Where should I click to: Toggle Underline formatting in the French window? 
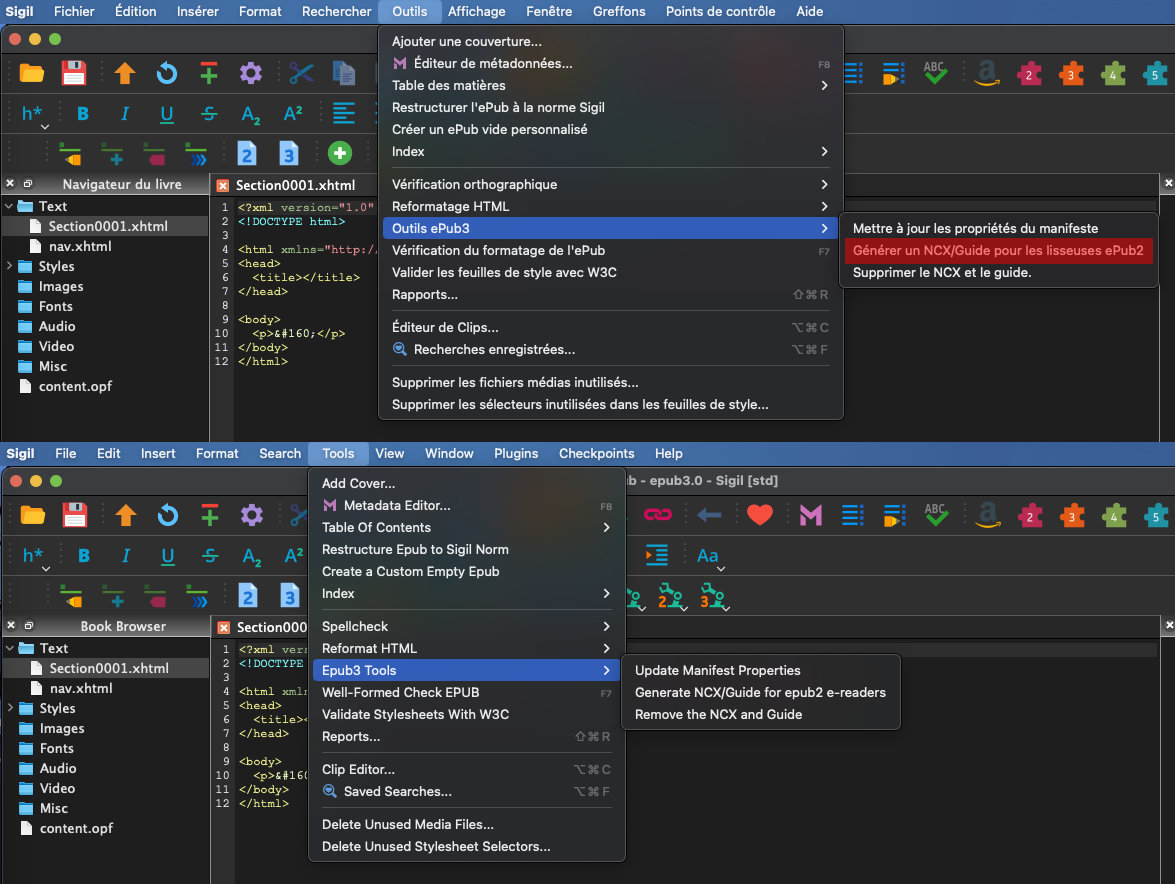(x=167, y=114)
